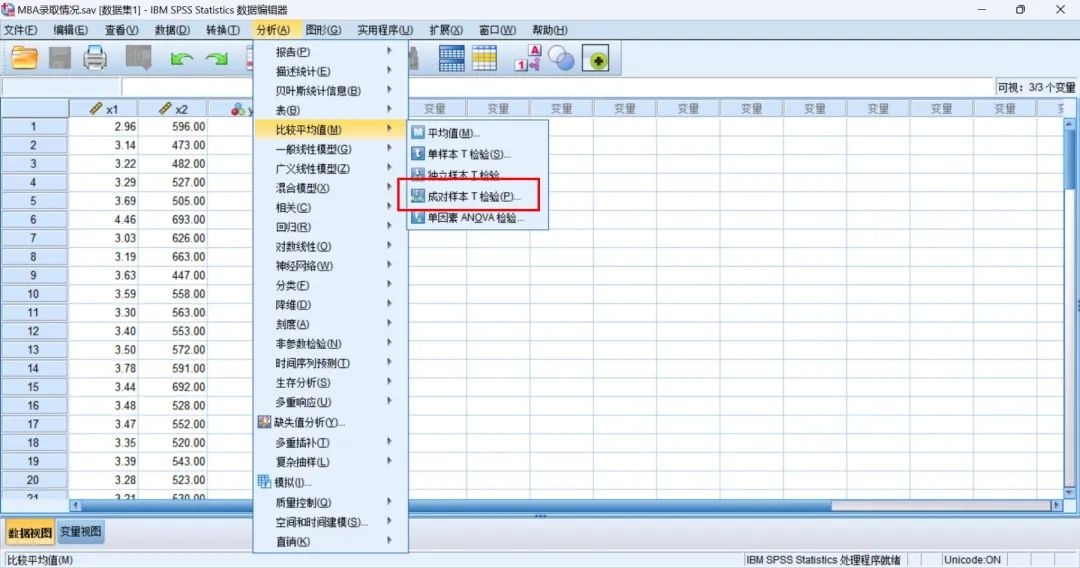Image resolution: width=1080 pixels, height=568 pixels.
Task: Expand the Nonparametric Tests (非参数检验) arrow
Action: 389,342
